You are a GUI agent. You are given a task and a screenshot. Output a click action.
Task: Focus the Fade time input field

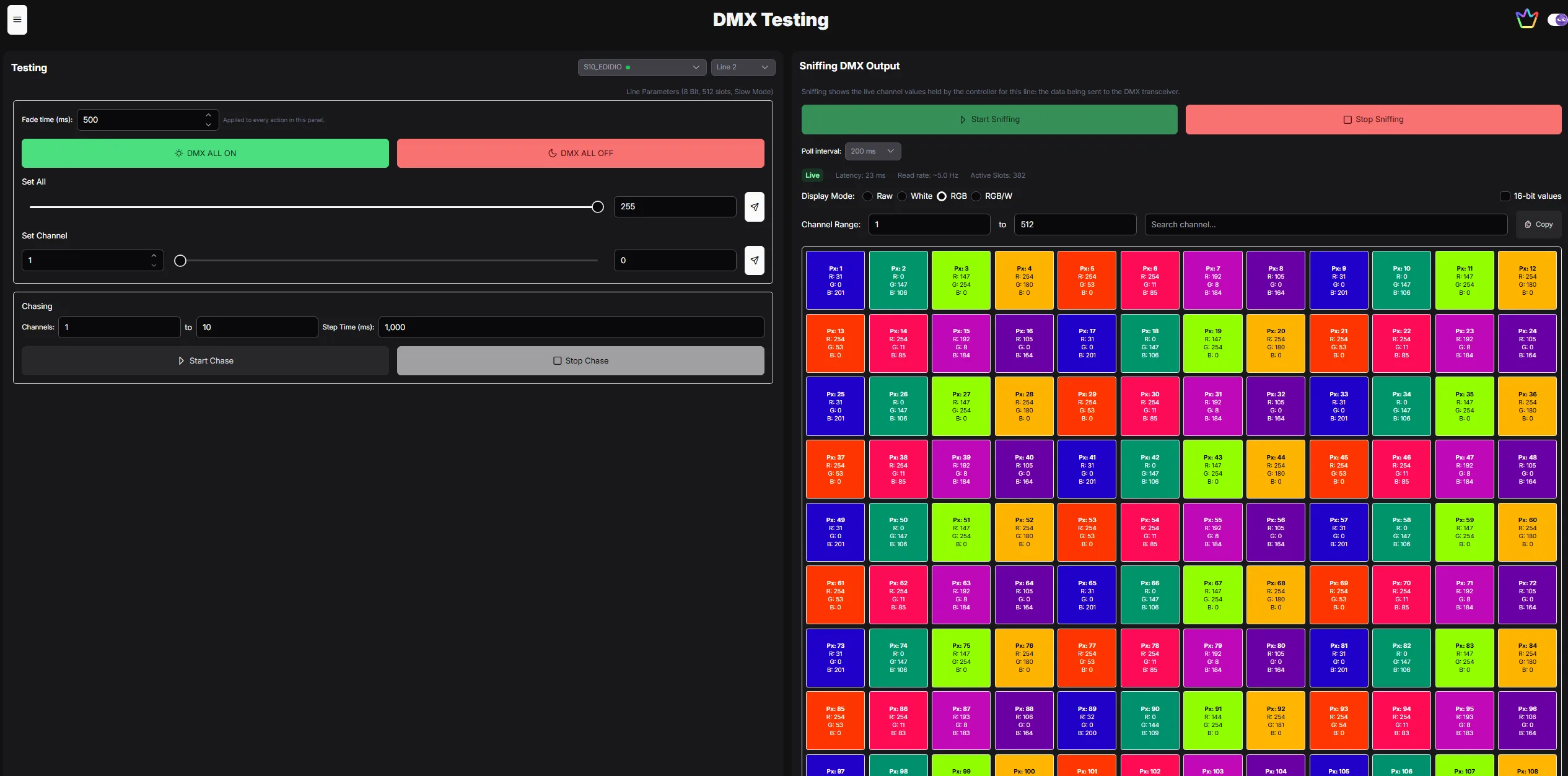click(147, 120)
